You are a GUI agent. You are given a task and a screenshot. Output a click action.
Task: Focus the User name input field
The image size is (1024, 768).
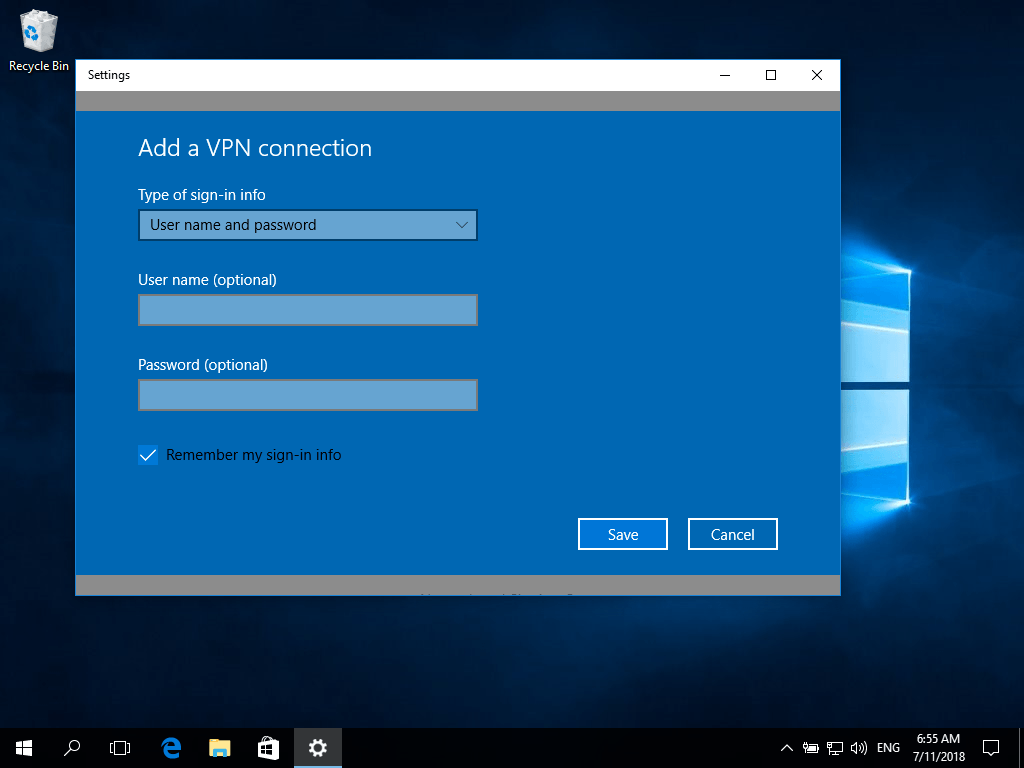(308, 310)
